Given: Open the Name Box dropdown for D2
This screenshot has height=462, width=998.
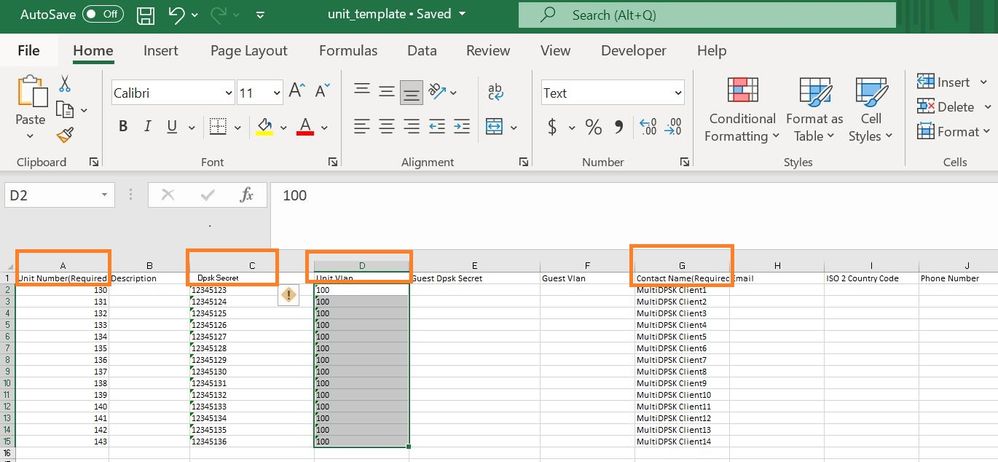Looking at the screenshot, I should (x=106, y=196).
